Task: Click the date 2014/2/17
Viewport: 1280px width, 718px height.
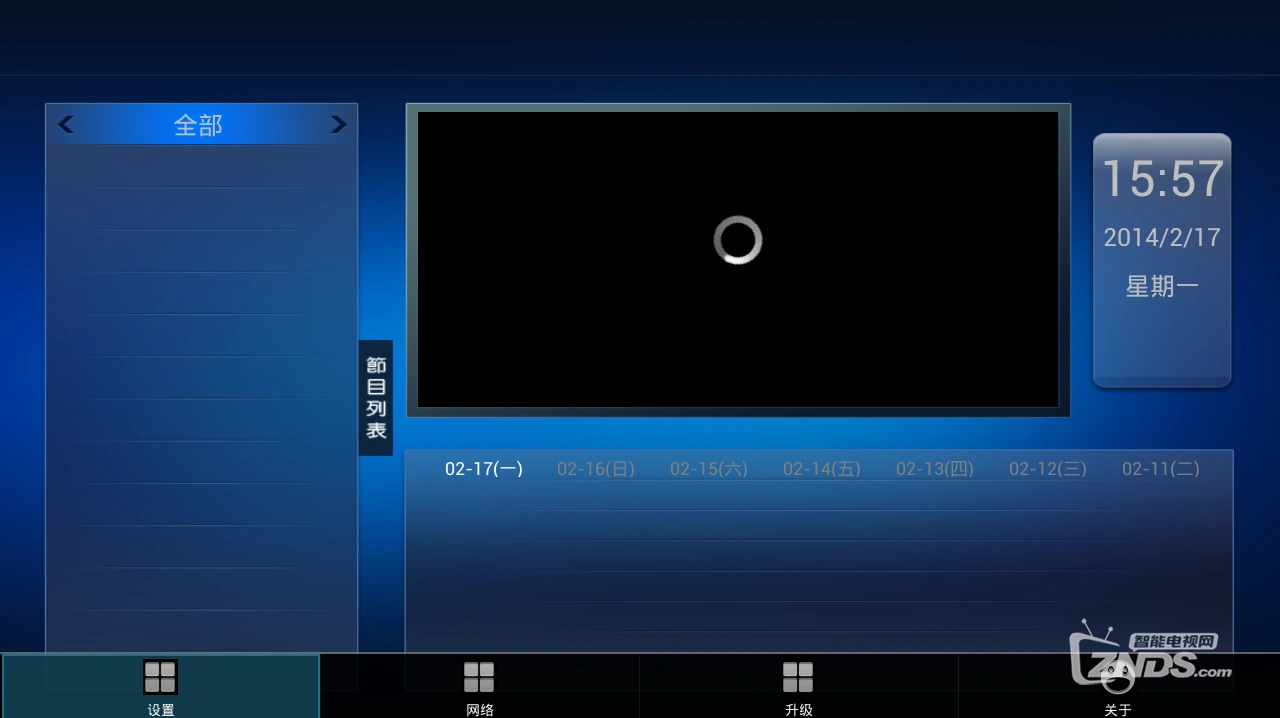Action: [x=1162, y=238]
